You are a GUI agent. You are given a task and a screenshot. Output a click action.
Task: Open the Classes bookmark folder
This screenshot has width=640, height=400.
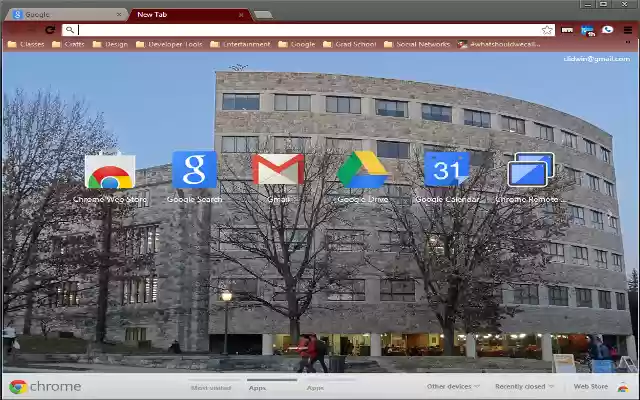tap(26, 44)
